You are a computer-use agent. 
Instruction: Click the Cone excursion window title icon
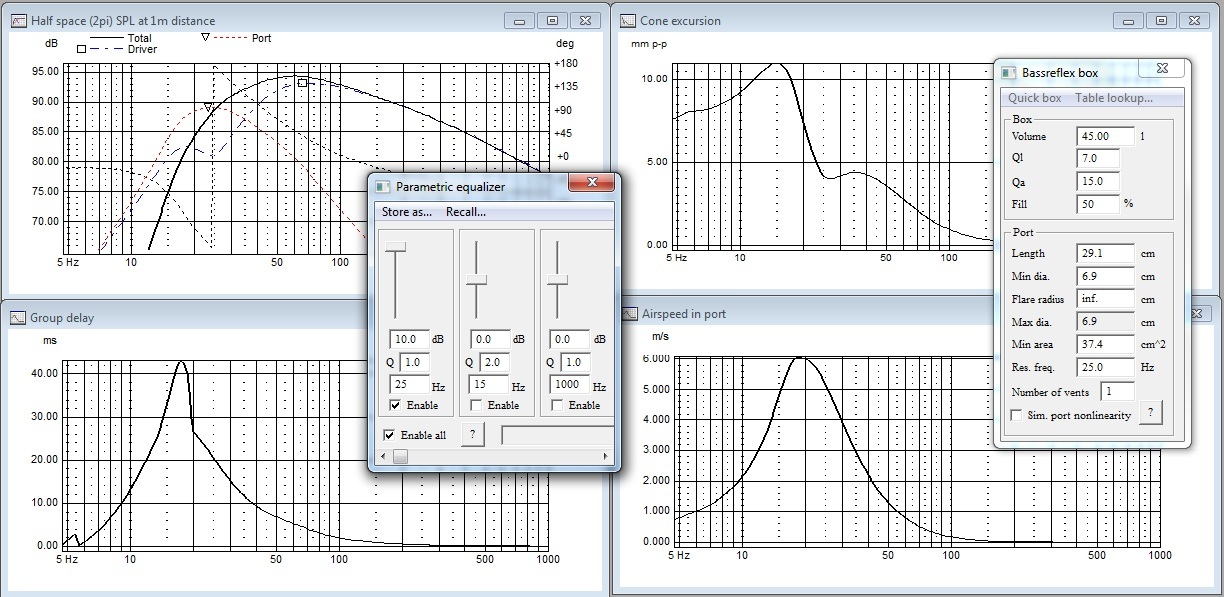(628, 20)
